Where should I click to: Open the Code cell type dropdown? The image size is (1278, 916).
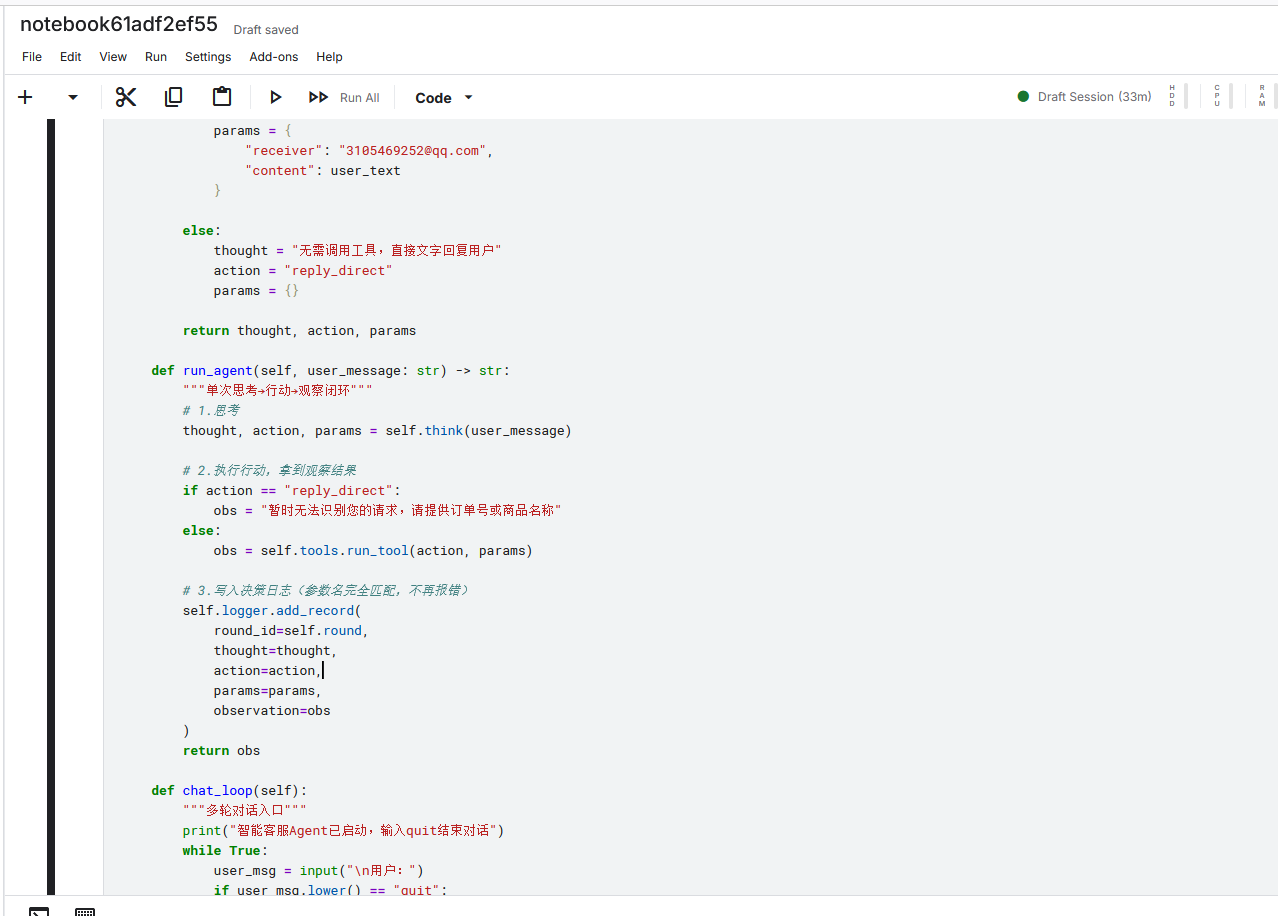[444, 98]
